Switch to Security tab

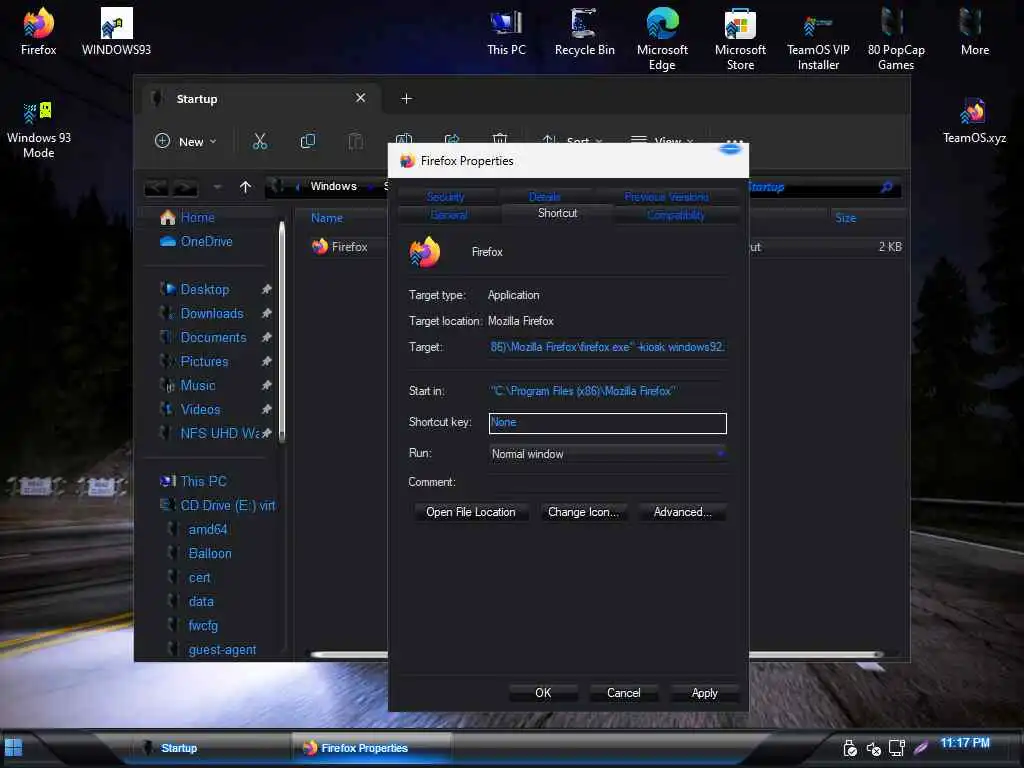point(445,197)
